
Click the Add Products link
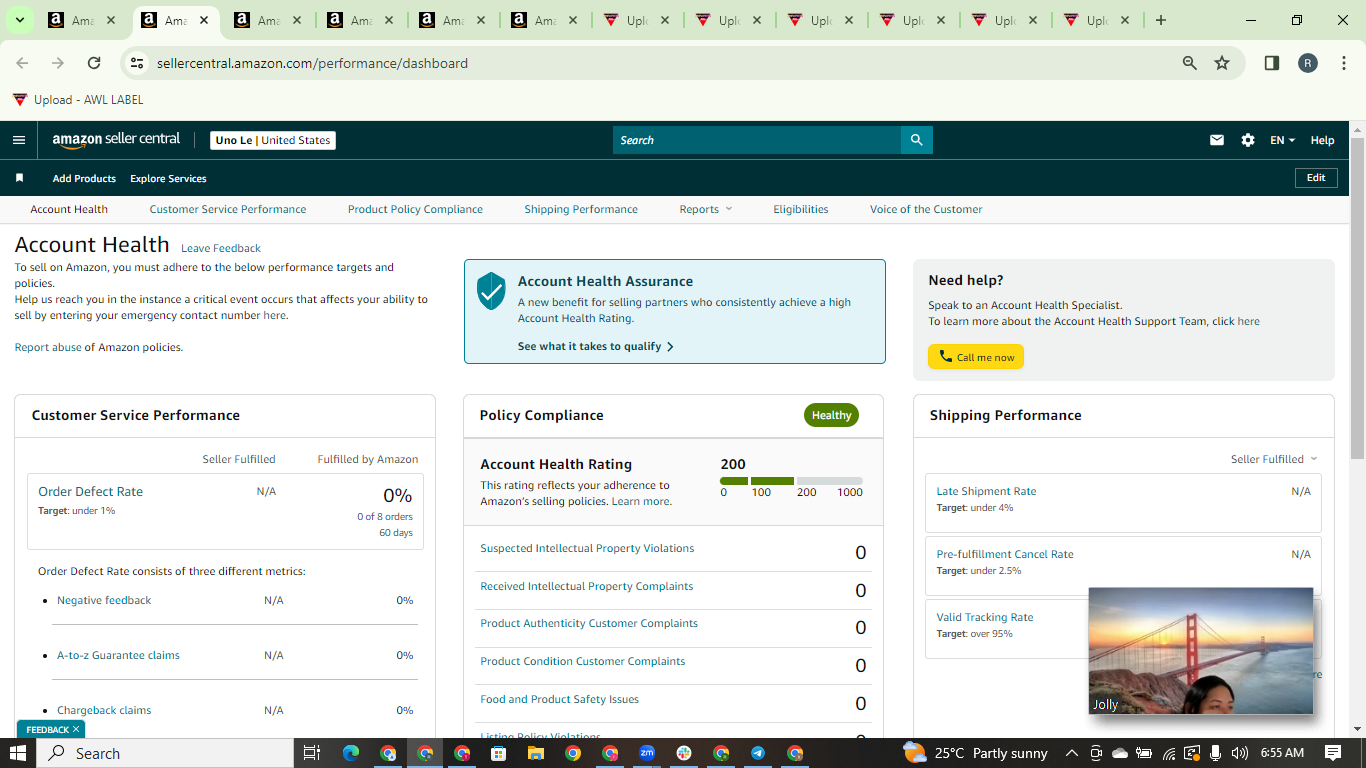pos(84,178)
